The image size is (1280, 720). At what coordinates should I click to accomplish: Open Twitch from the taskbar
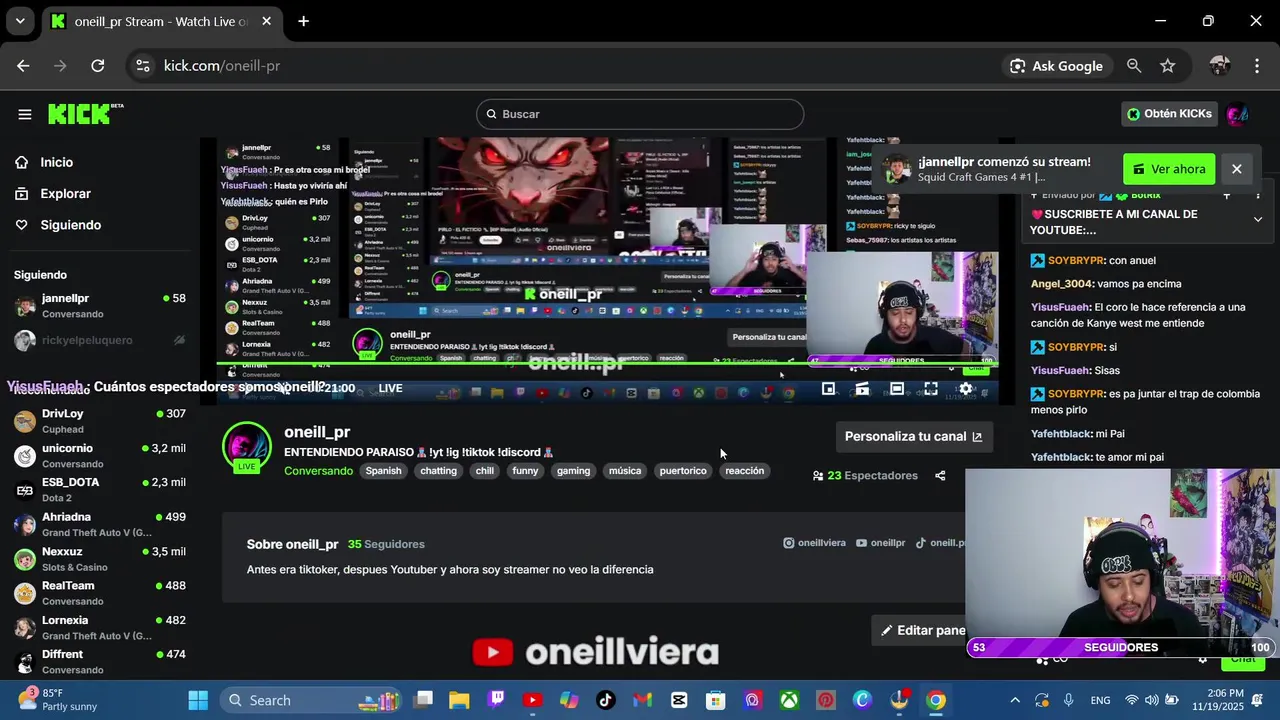496,700
